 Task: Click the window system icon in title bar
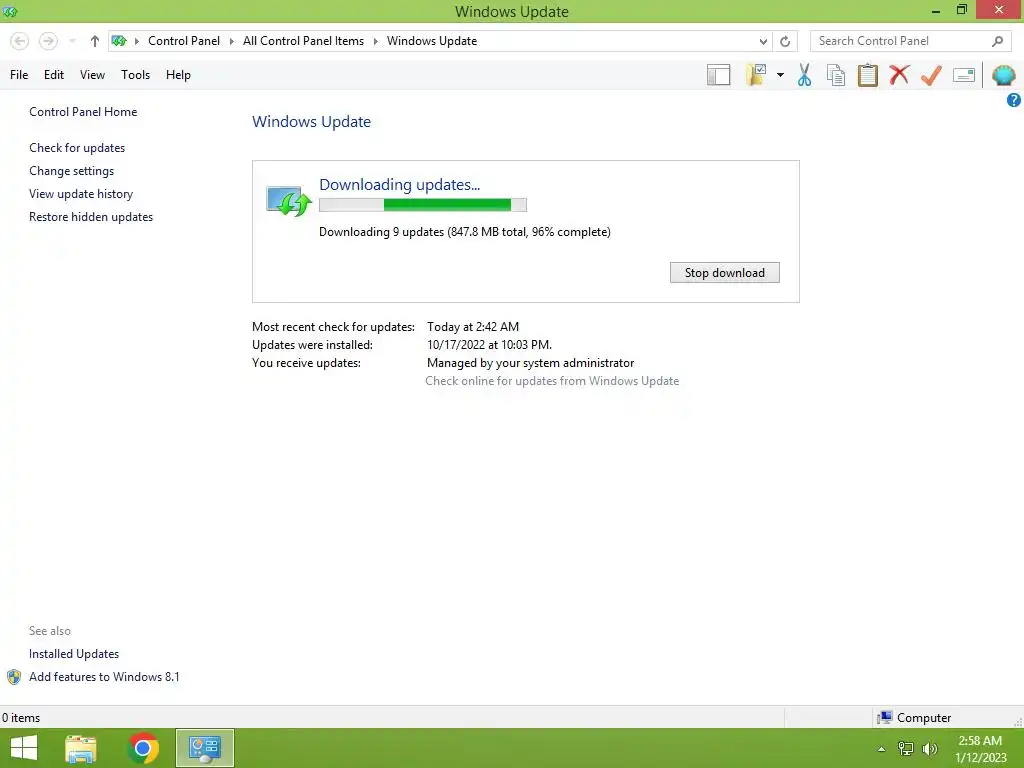pyautogui.click(x=10, y=11)
